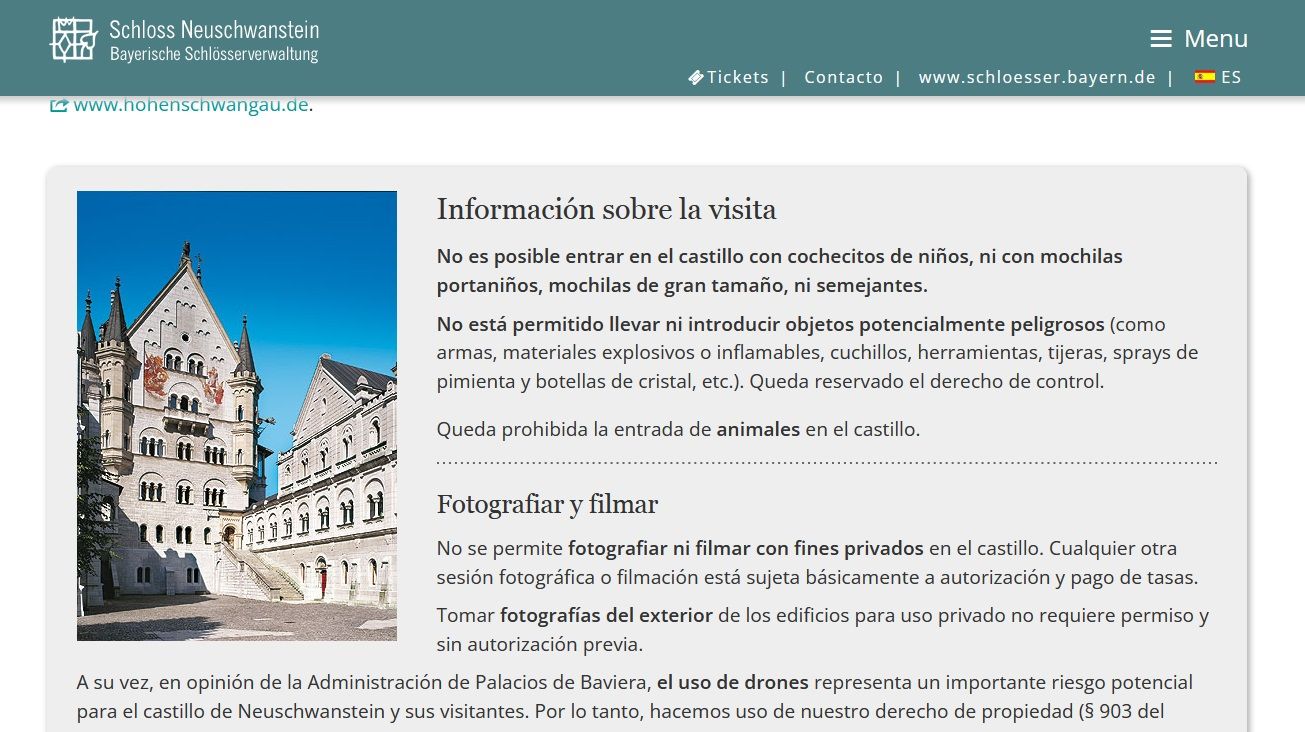Click the Bayerische Schlösserverwaltung subtitle
The image size is (1305, 732).
pos(212,53)
